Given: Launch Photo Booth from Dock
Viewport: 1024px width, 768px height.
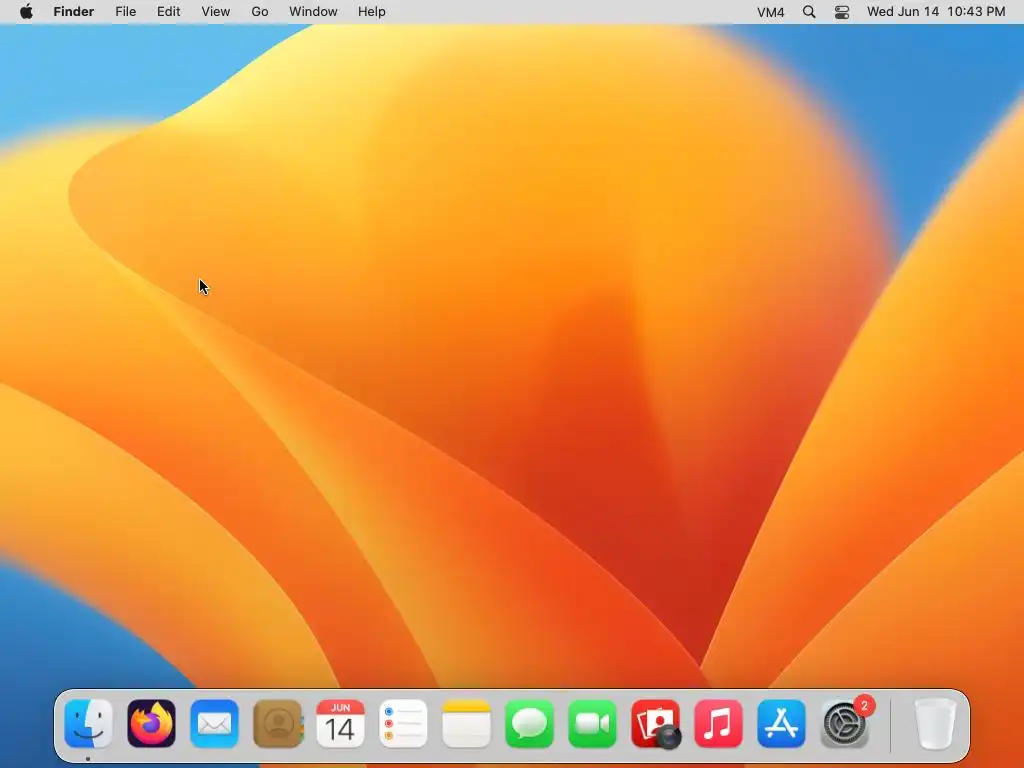Looking at the screenshot, I should (x=655, y=724).
